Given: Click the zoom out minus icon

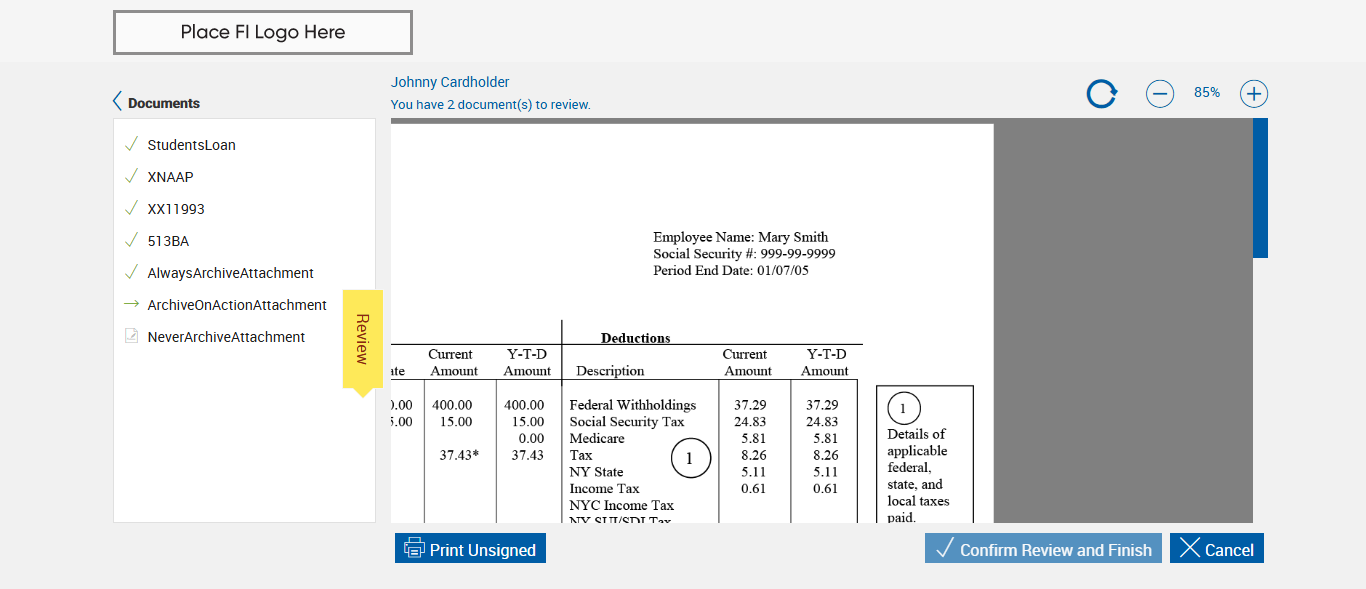Looking at the screenshot, I should click(1160, 94).
